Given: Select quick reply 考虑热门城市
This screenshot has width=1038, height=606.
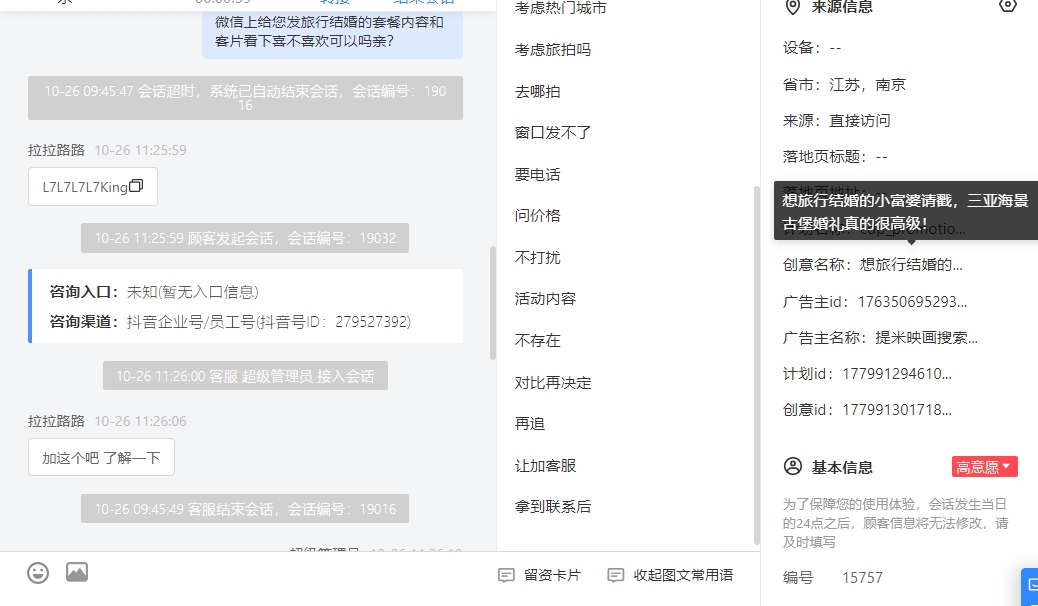Looking at the screenshot, I should (561, 8).
